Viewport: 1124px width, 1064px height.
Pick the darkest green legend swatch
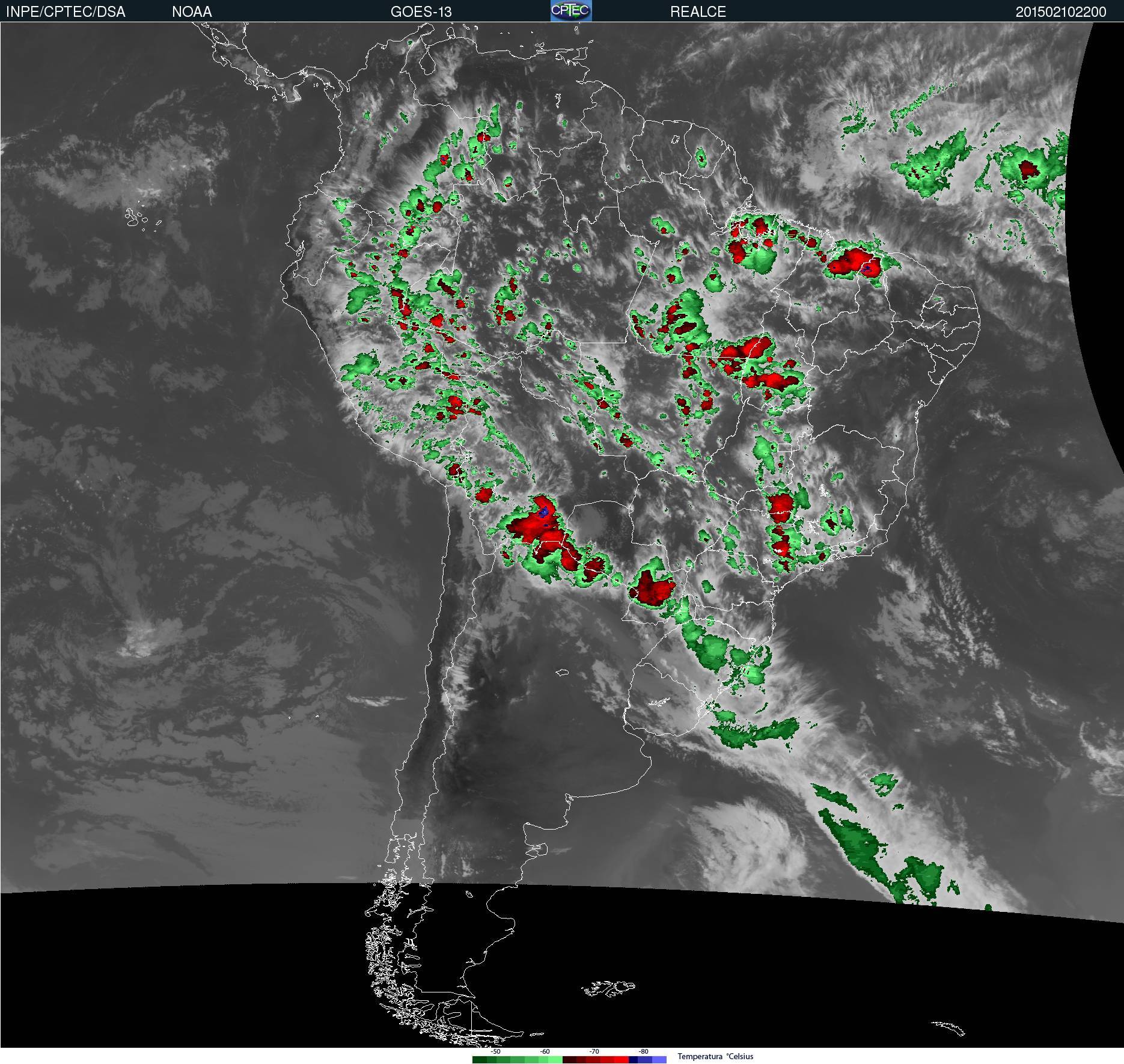[x=480, y=1060]
